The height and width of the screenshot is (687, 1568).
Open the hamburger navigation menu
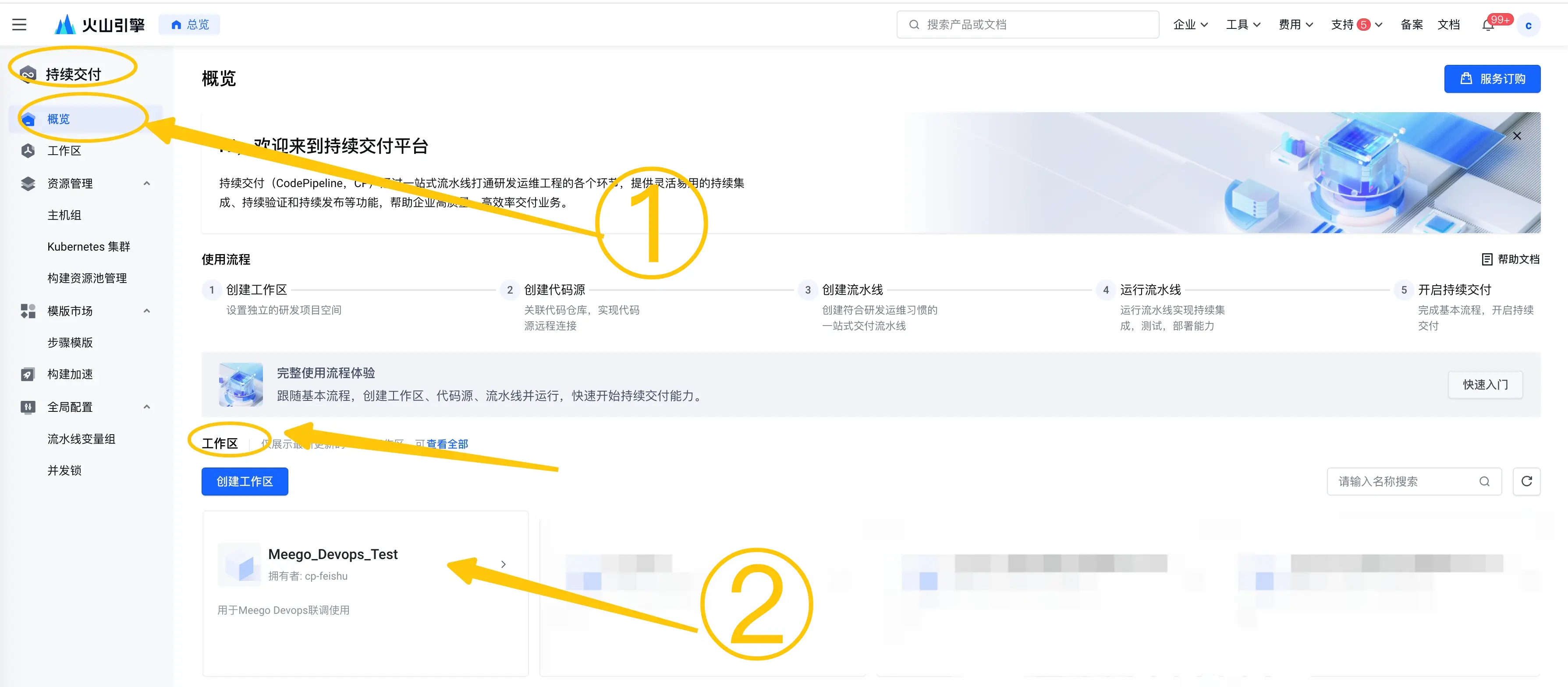(x=19, y=25)
